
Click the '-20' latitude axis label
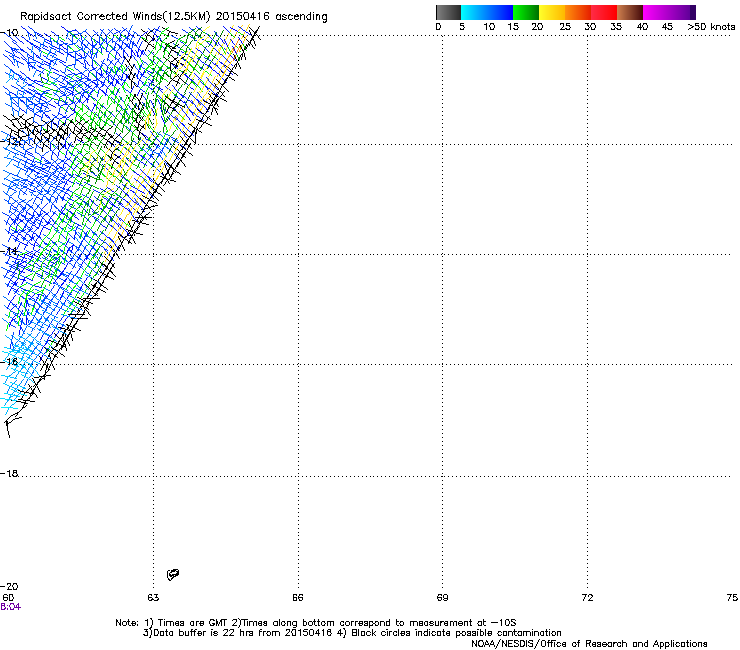pos(9,587)
